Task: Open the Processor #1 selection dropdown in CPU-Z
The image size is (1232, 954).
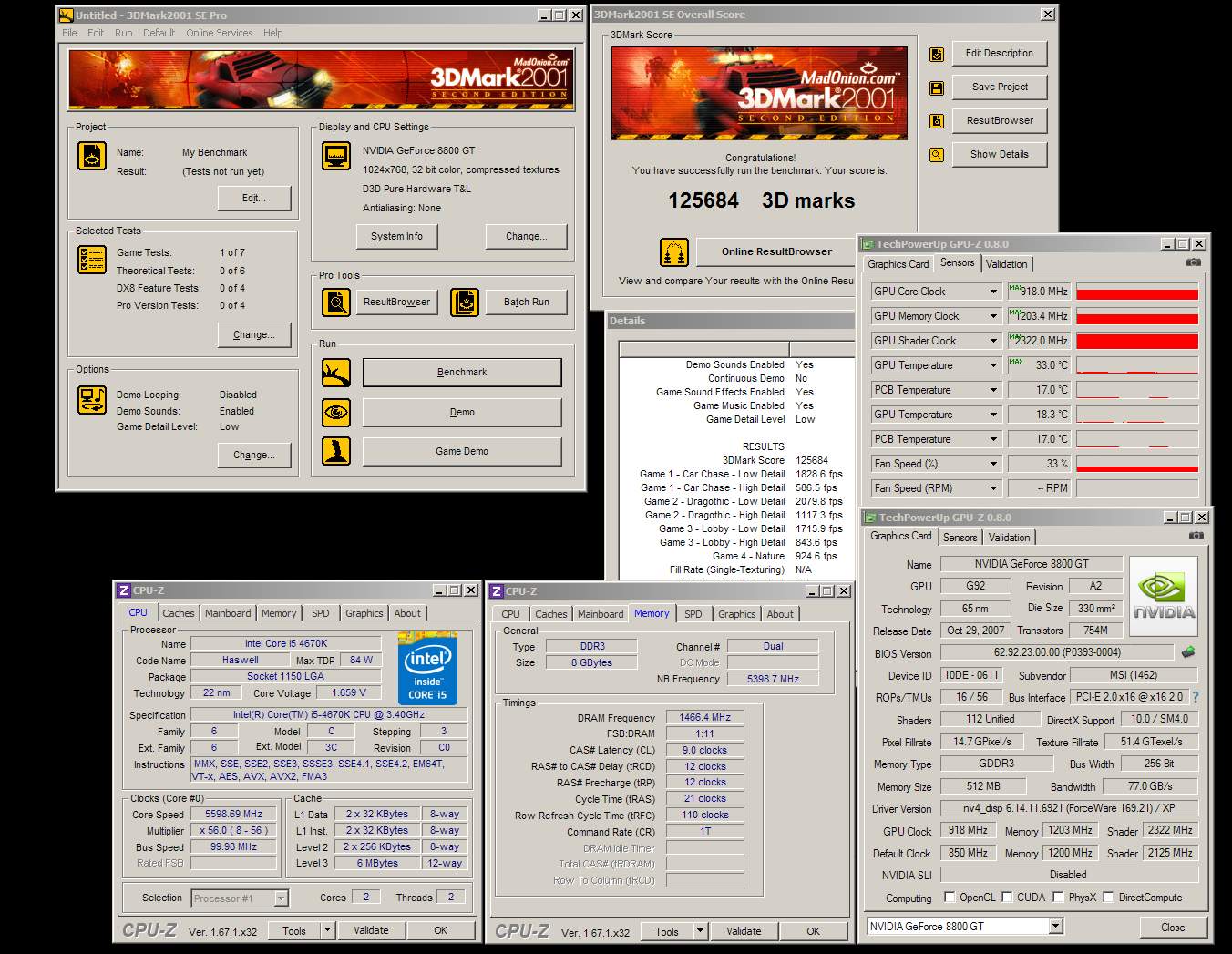Action: pos(281,898)
